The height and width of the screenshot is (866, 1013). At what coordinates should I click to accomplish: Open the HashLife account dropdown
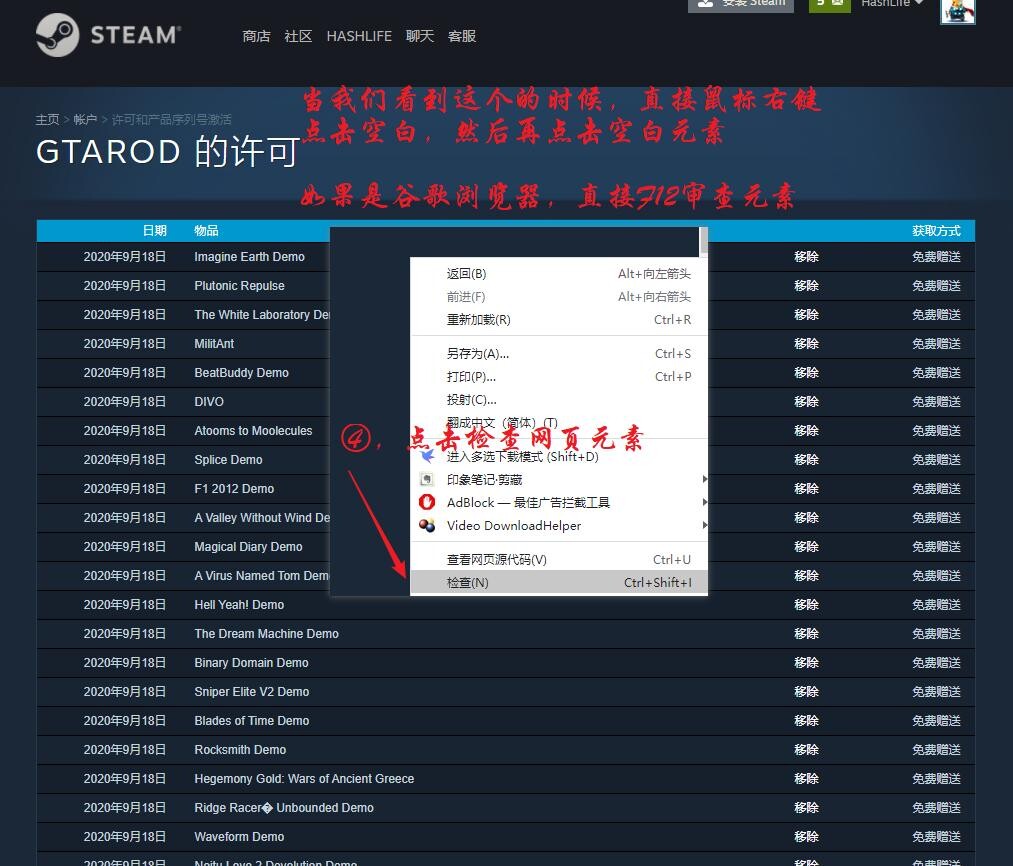(x=890, y=4)
